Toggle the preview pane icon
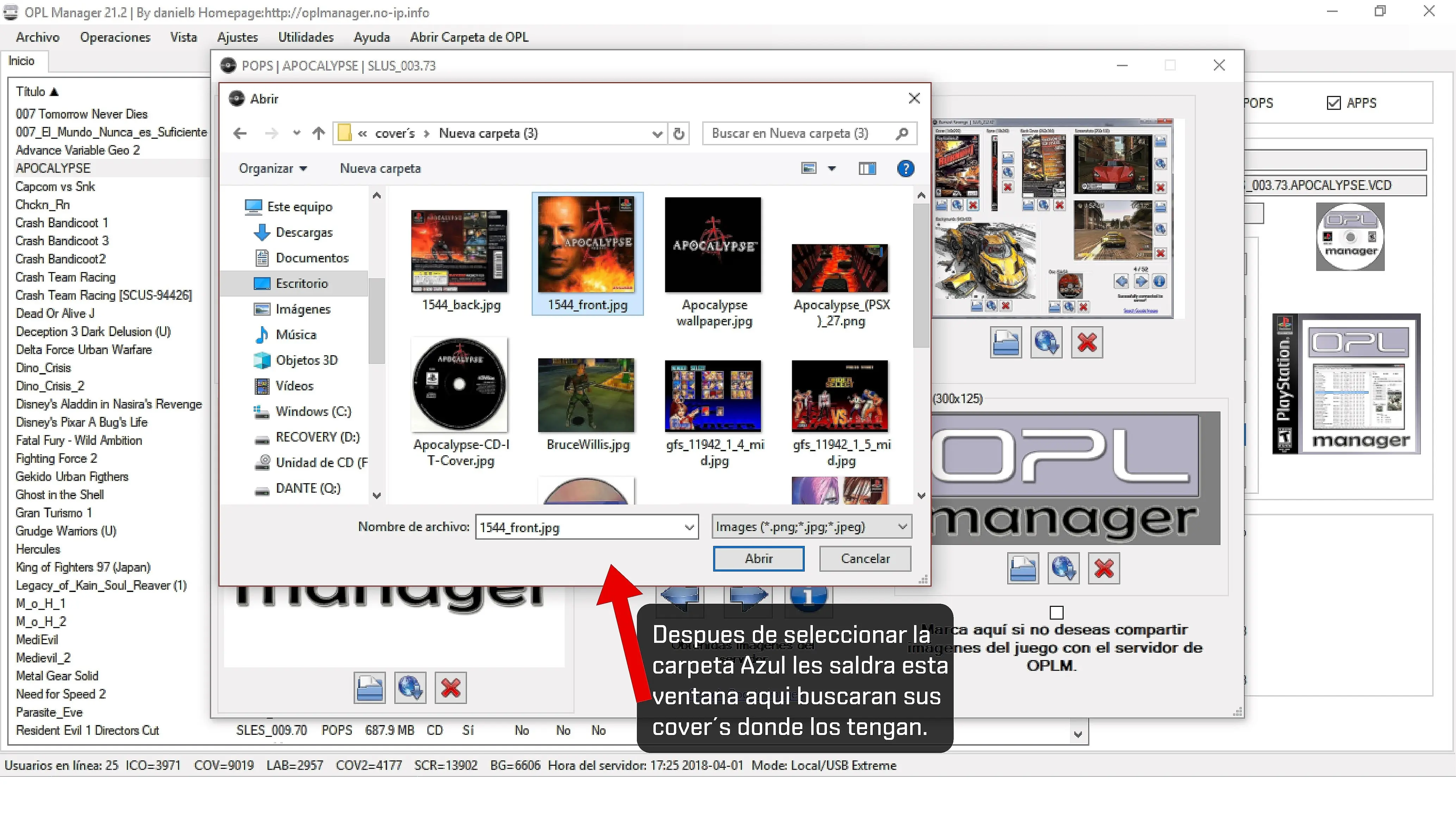 tap(867, 168)
